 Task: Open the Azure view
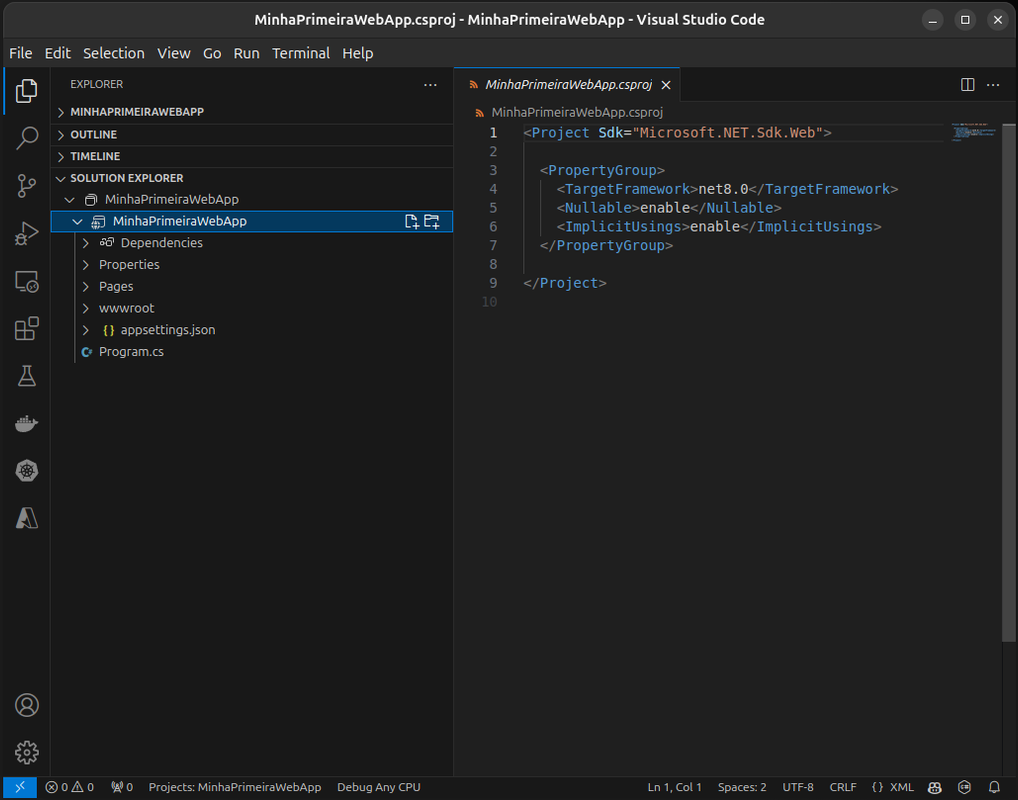tap(26, 518)
